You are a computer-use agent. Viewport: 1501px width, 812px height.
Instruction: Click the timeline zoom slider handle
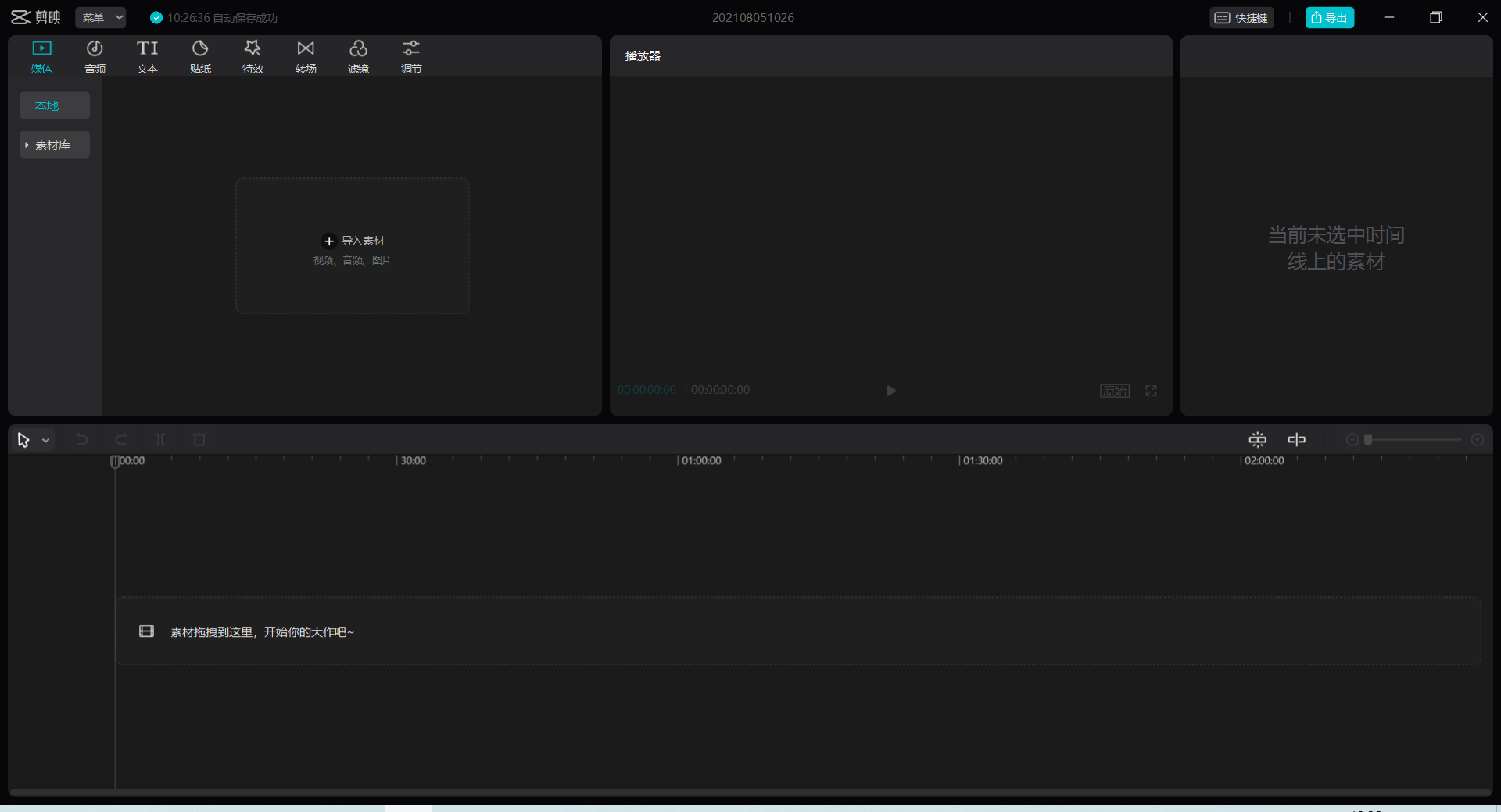1368,440
